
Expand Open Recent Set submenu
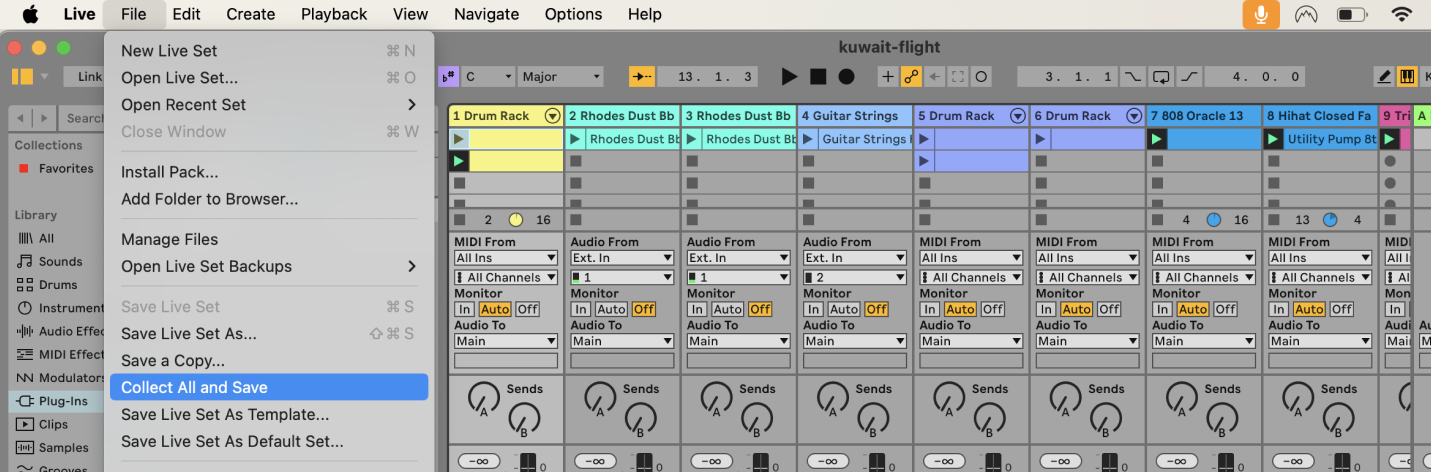tap(268, 104)
